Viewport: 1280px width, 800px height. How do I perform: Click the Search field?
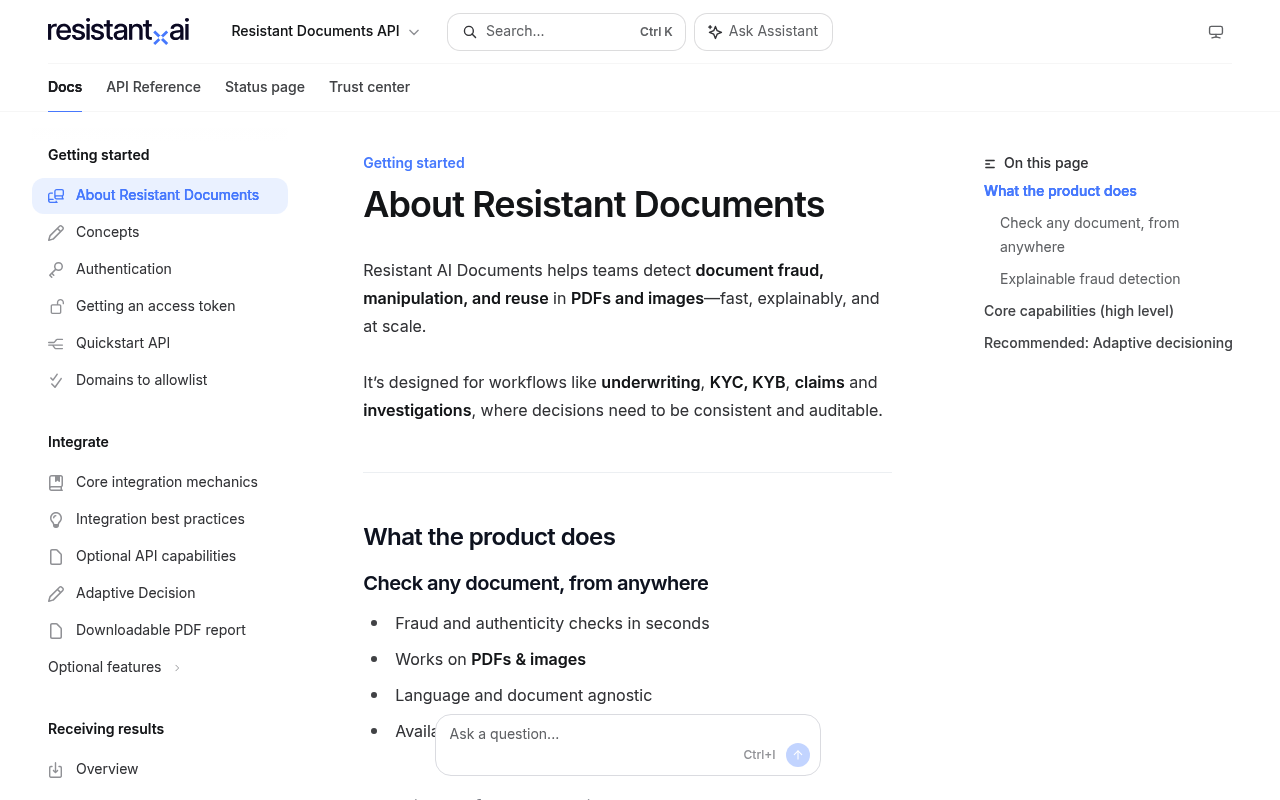tap(566, 32)
